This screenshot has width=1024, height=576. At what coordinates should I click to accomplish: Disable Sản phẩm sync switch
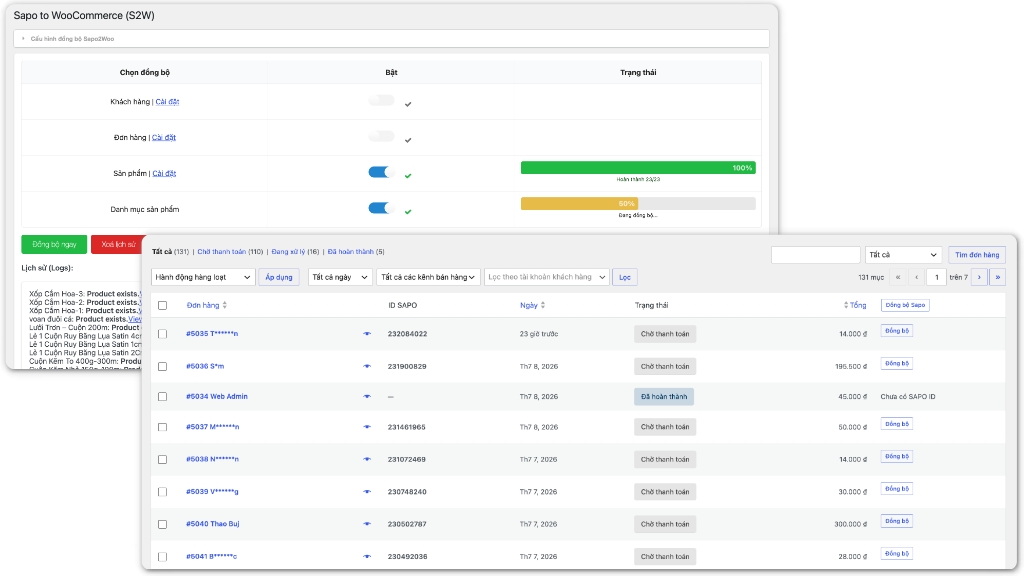(x=382, y=172)
